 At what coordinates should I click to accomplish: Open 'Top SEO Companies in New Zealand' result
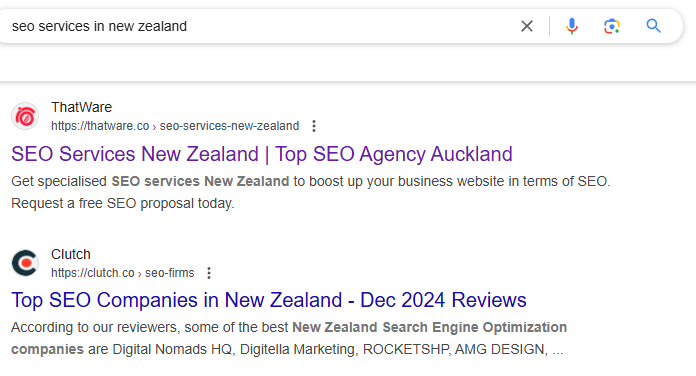click(x=269, y=300)
